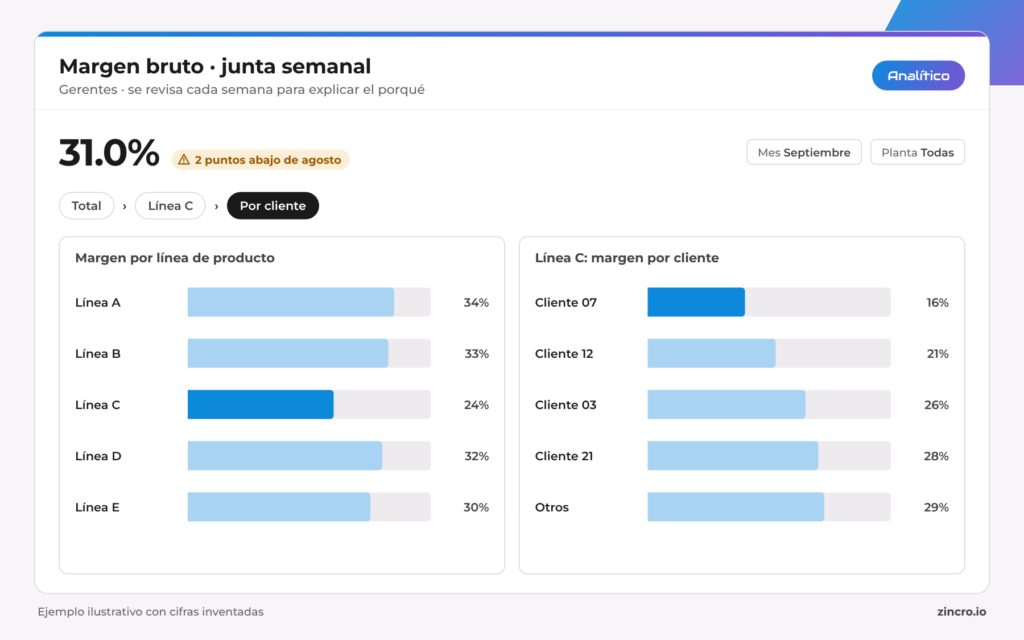The height and width of the screenshot is (640, 1024).
Task: Click the warning triangle icon
Action: [184, 159]
